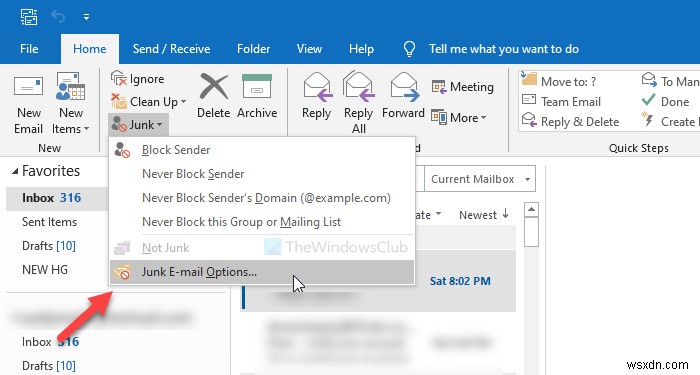Open Customize Quick Access Toolbar dropdown
This screenshot has height=375, width=700.
point(86,17)
